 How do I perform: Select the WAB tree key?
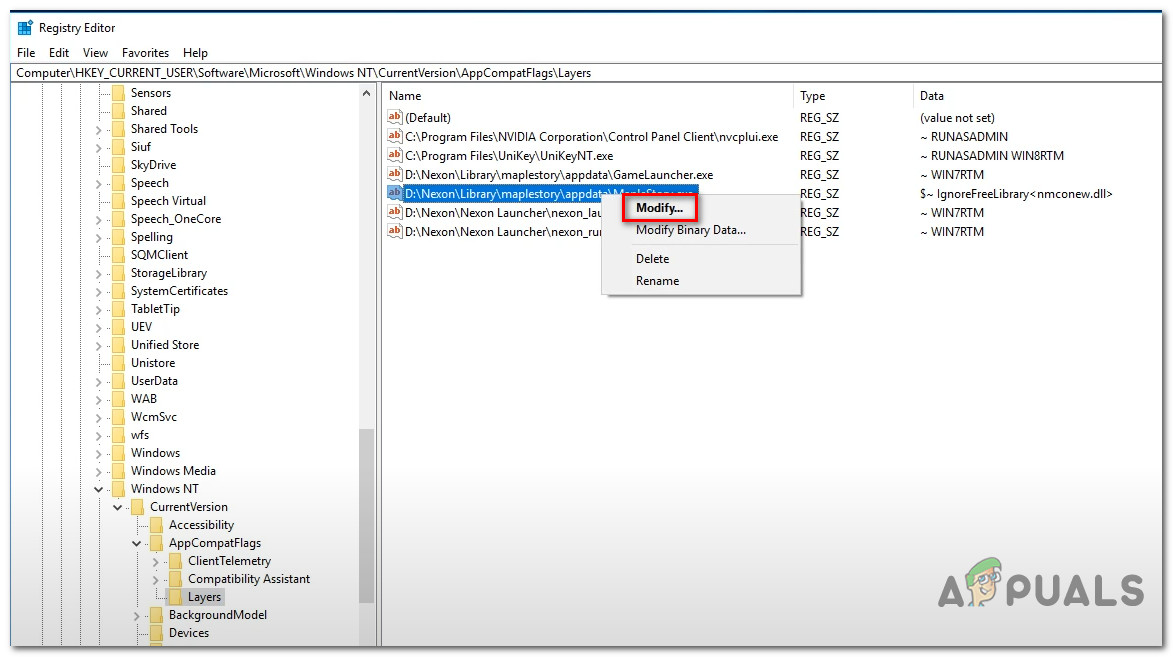click(144, 399)
